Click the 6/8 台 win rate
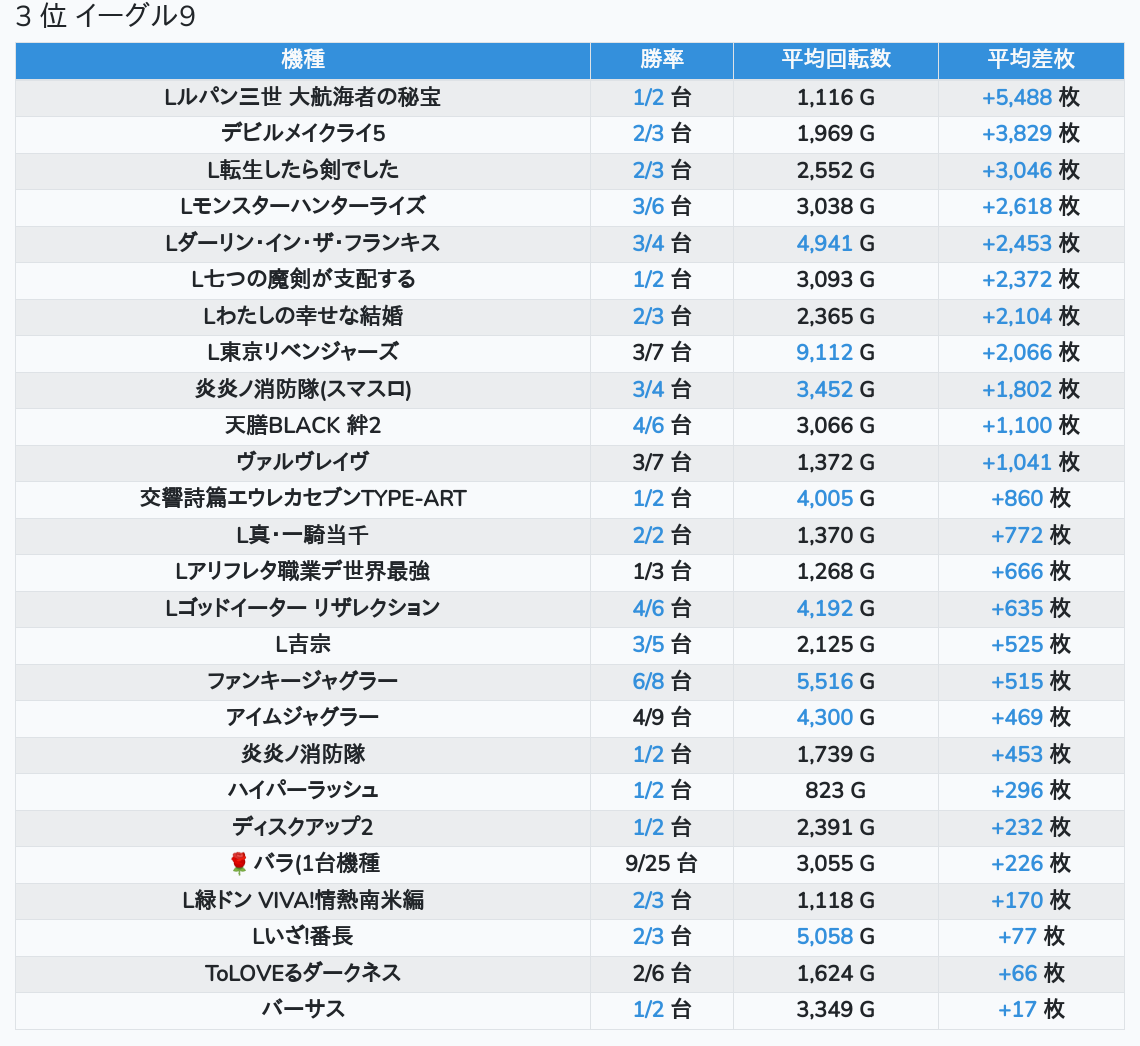 [x=662, y=681]
